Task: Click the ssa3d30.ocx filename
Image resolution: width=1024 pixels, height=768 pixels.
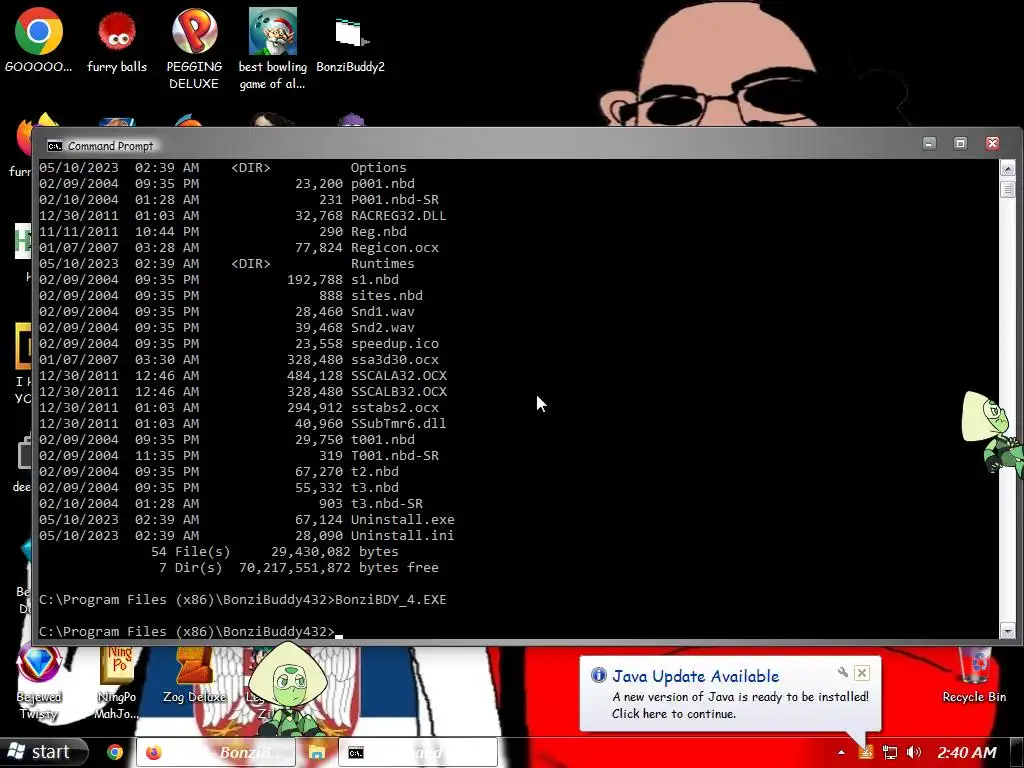Action: tap(394, 360)
